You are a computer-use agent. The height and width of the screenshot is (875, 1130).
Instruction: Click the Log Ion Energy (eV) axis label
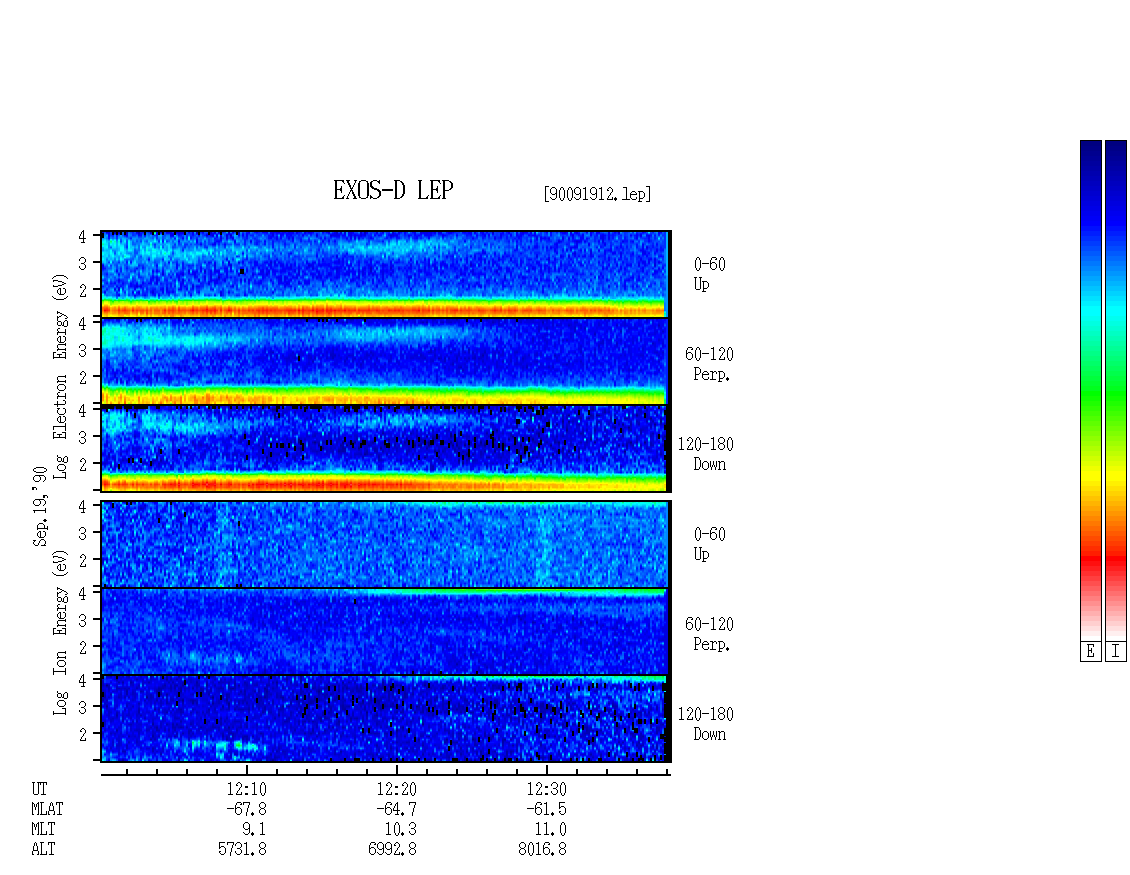tap(61, 632)
